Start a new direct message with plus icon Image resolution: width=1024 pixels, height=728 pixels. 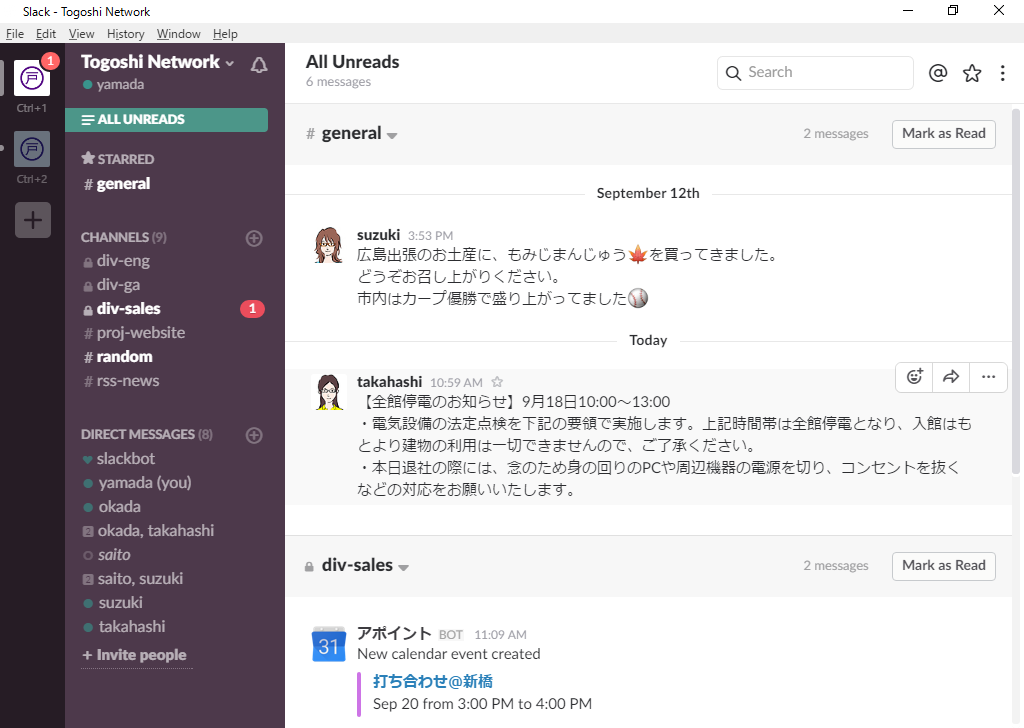[x=254, y=435]
